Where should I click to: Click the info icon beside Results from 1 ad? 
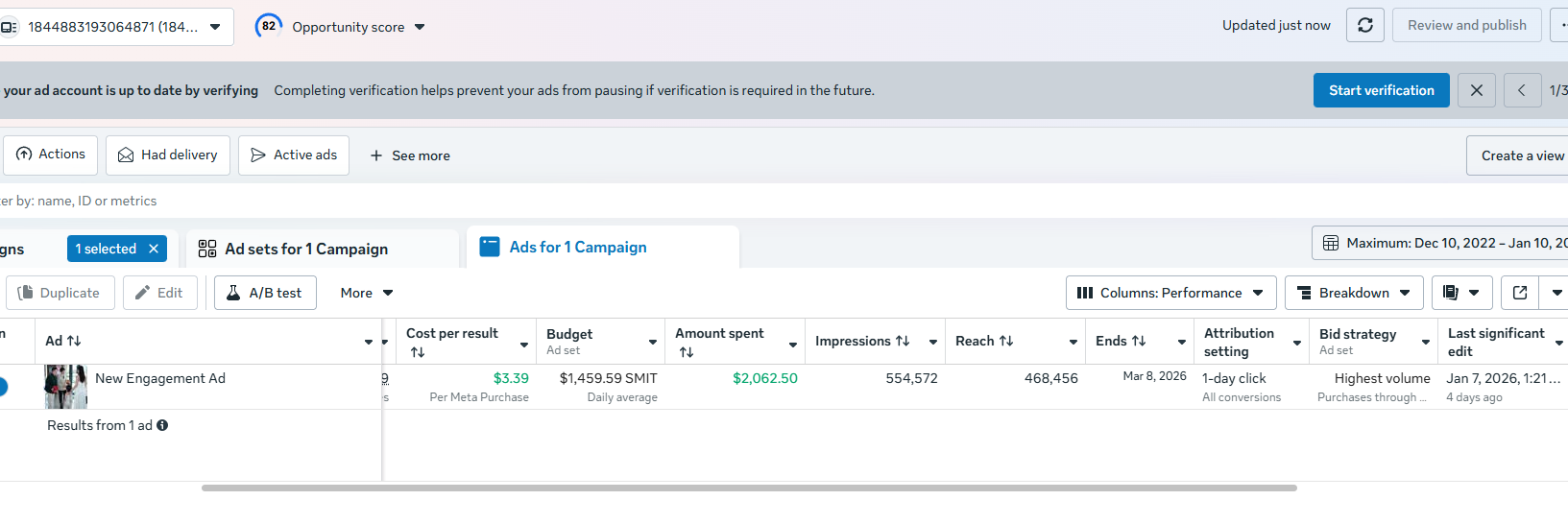[162, 425]
